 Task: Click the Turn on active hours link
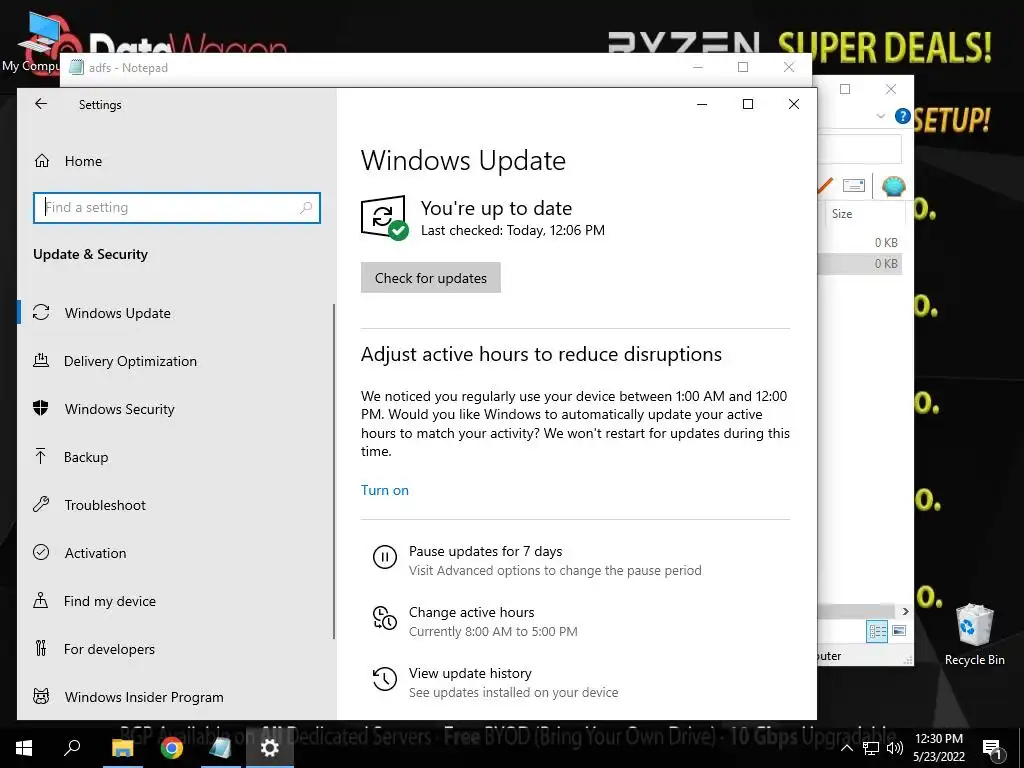point(385,490)
